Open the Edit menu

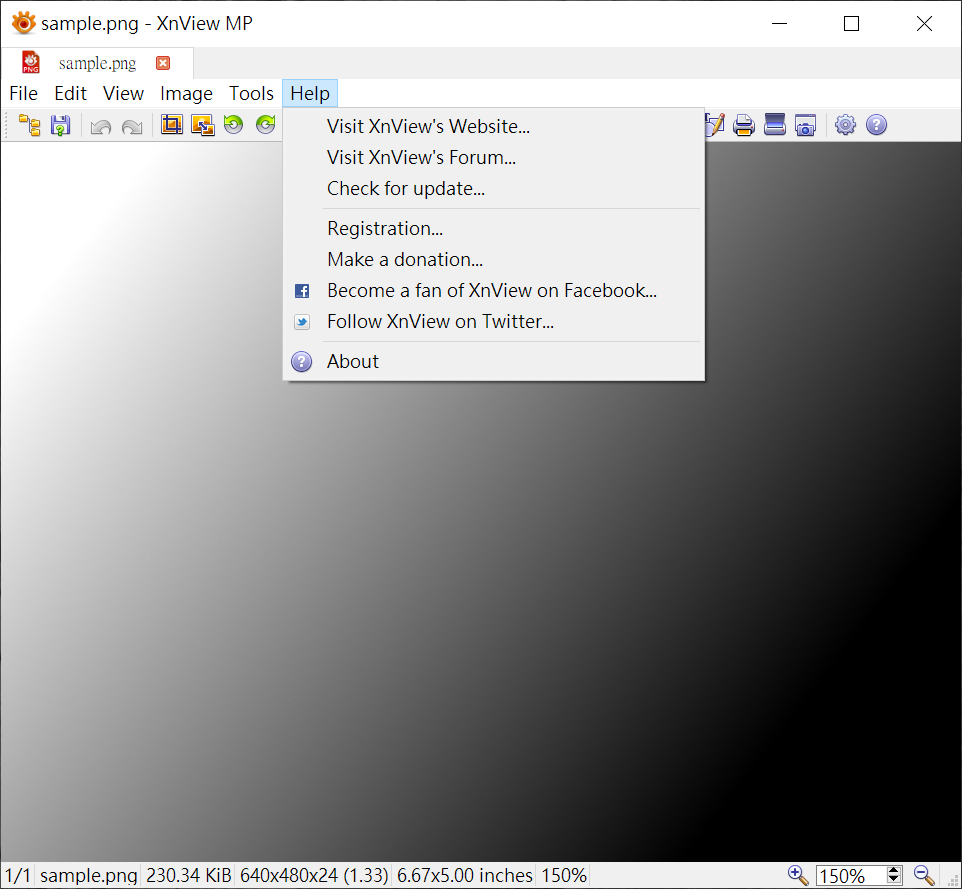point(71,93)
